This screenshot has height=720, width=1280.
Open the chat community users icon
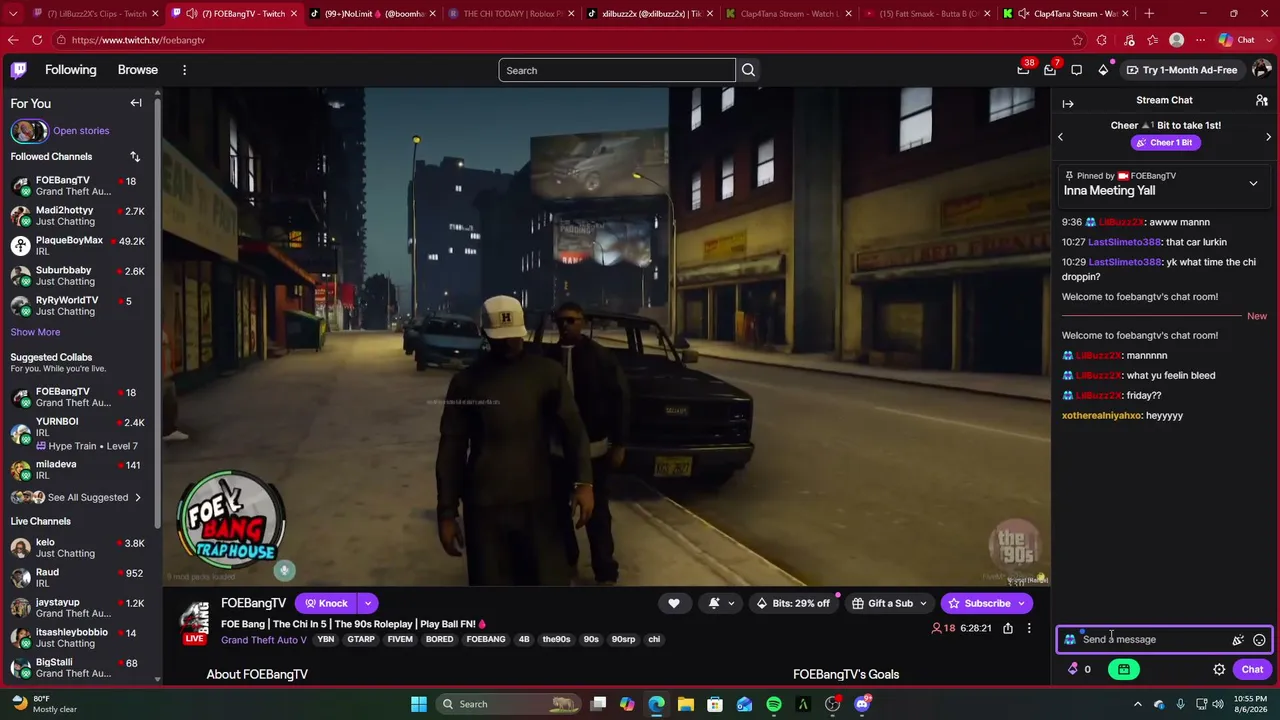pyautogui.click(x=1262, y=101)
